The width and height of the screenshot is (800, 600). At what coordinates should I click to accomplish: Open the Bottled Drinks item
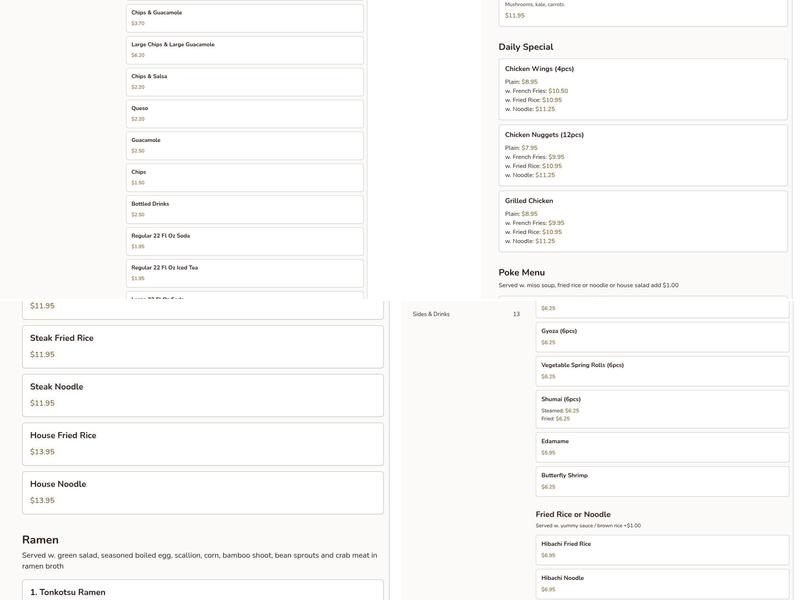click(244, 209)
